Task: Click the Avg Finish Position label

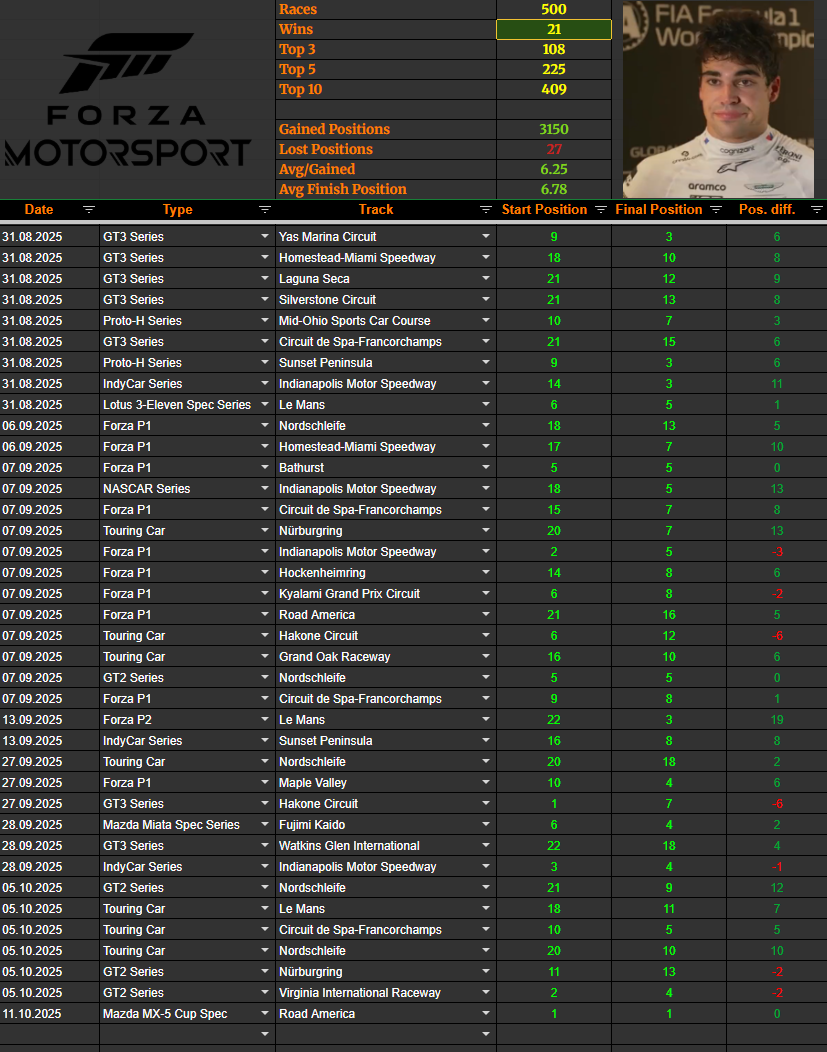Action: tap(343, 189)
